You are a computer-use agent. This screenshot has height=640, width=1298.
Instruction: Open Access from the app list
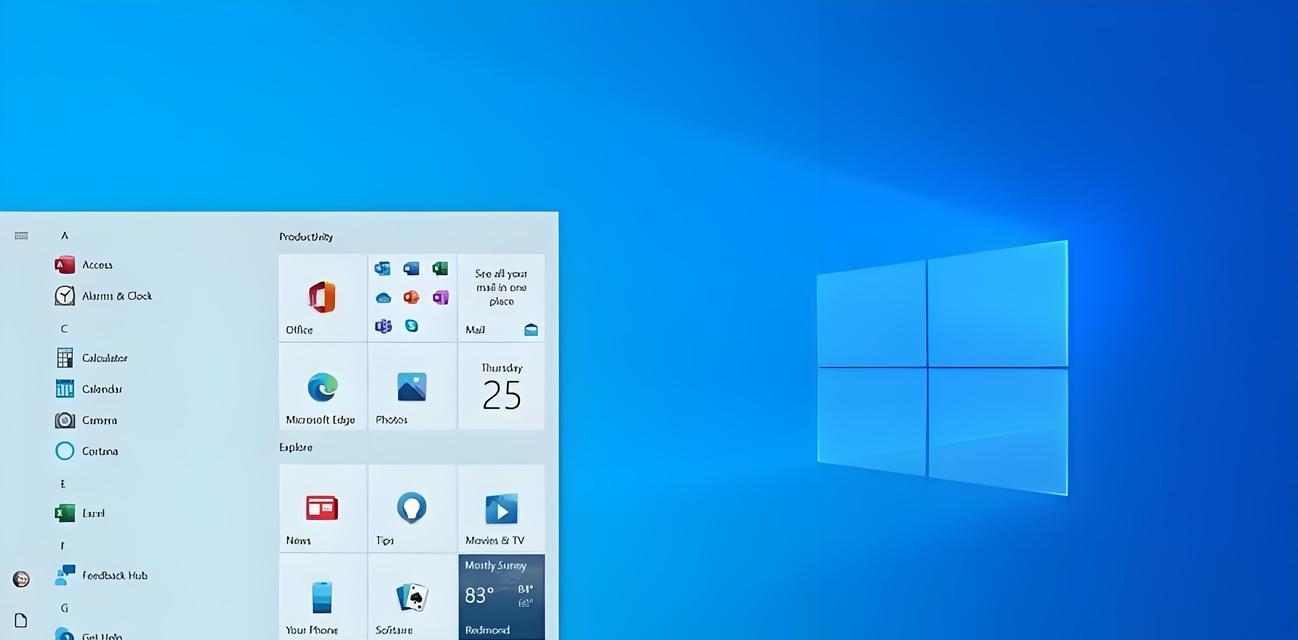tap(84, 265)
